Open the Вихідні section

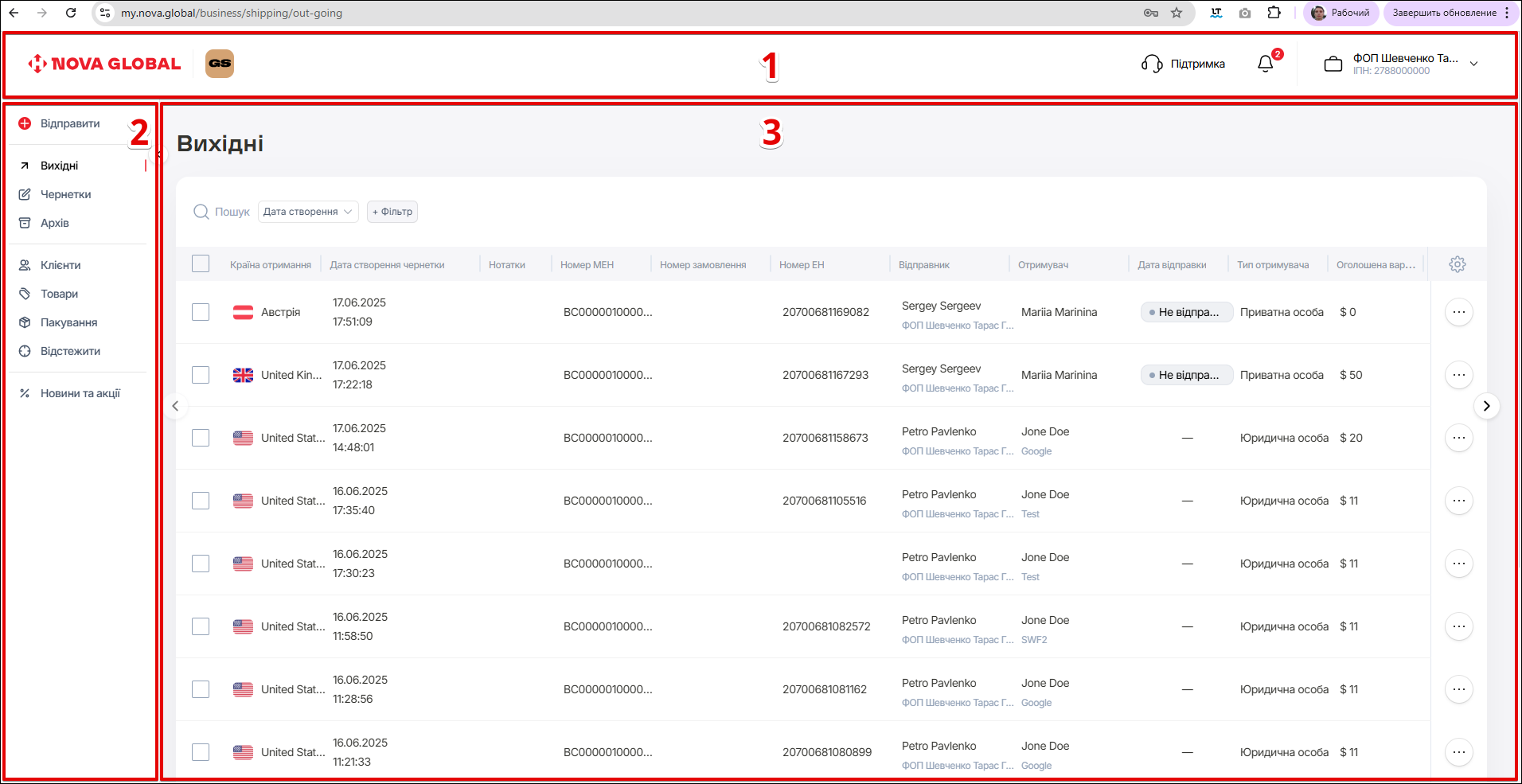tap(60, 166)
